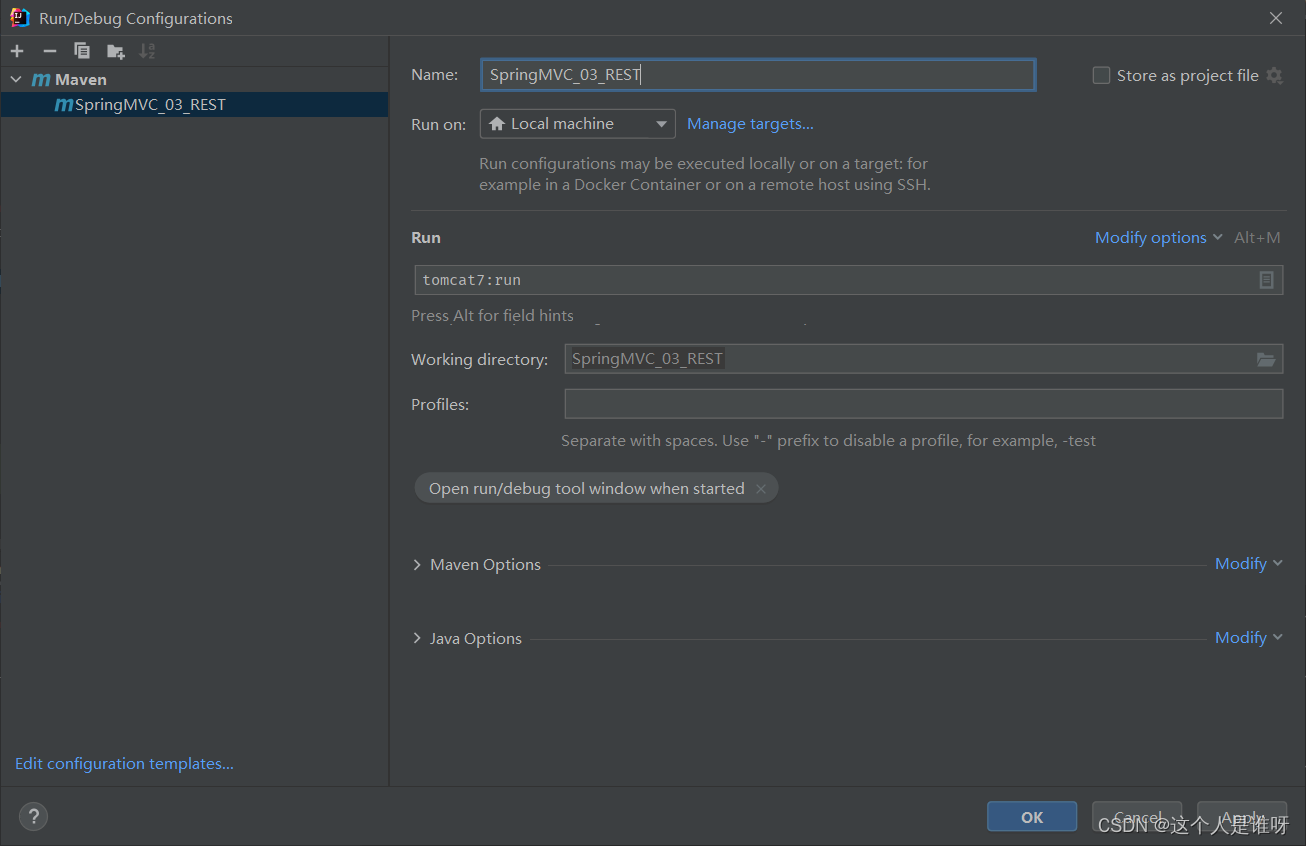Enable Store as project file checkbox
Viewport: 1306px width, 846px height.
click(x=1101, y=76)
